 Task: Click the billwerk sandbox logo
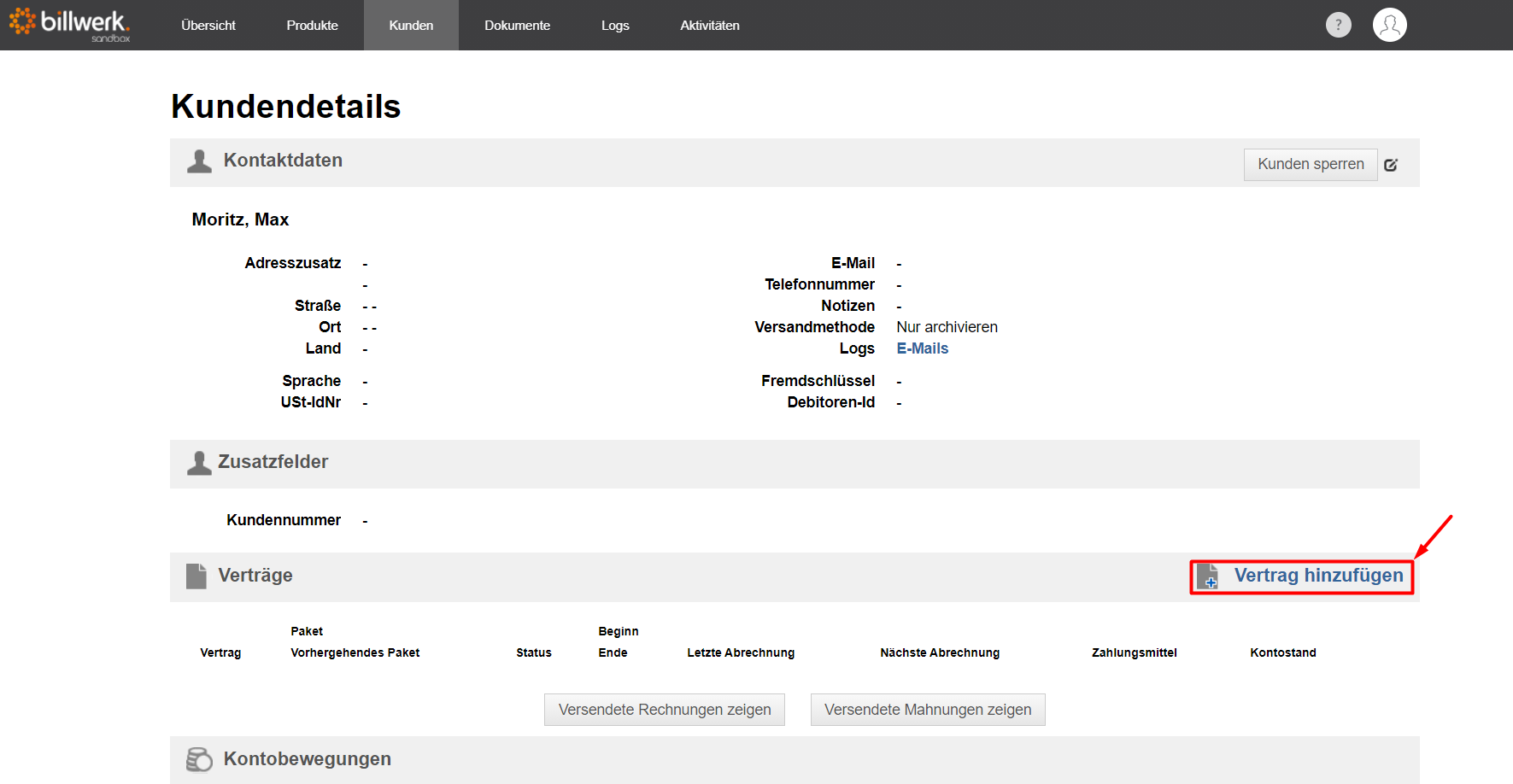click(x=69, y=25)
